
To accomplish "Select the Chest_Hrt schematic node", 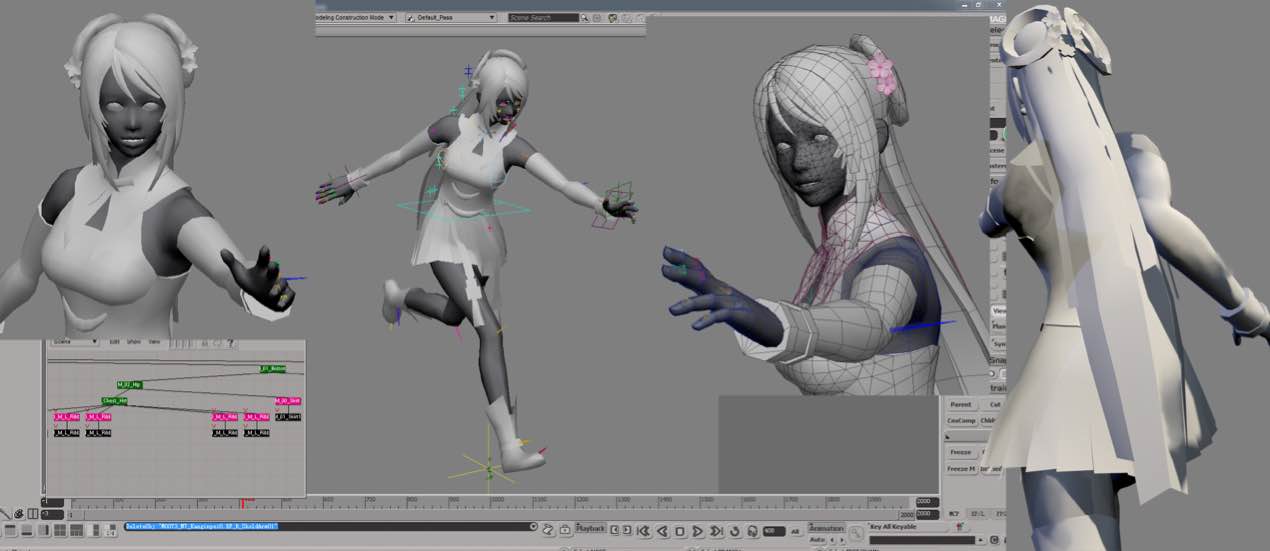I will point(114,401).
